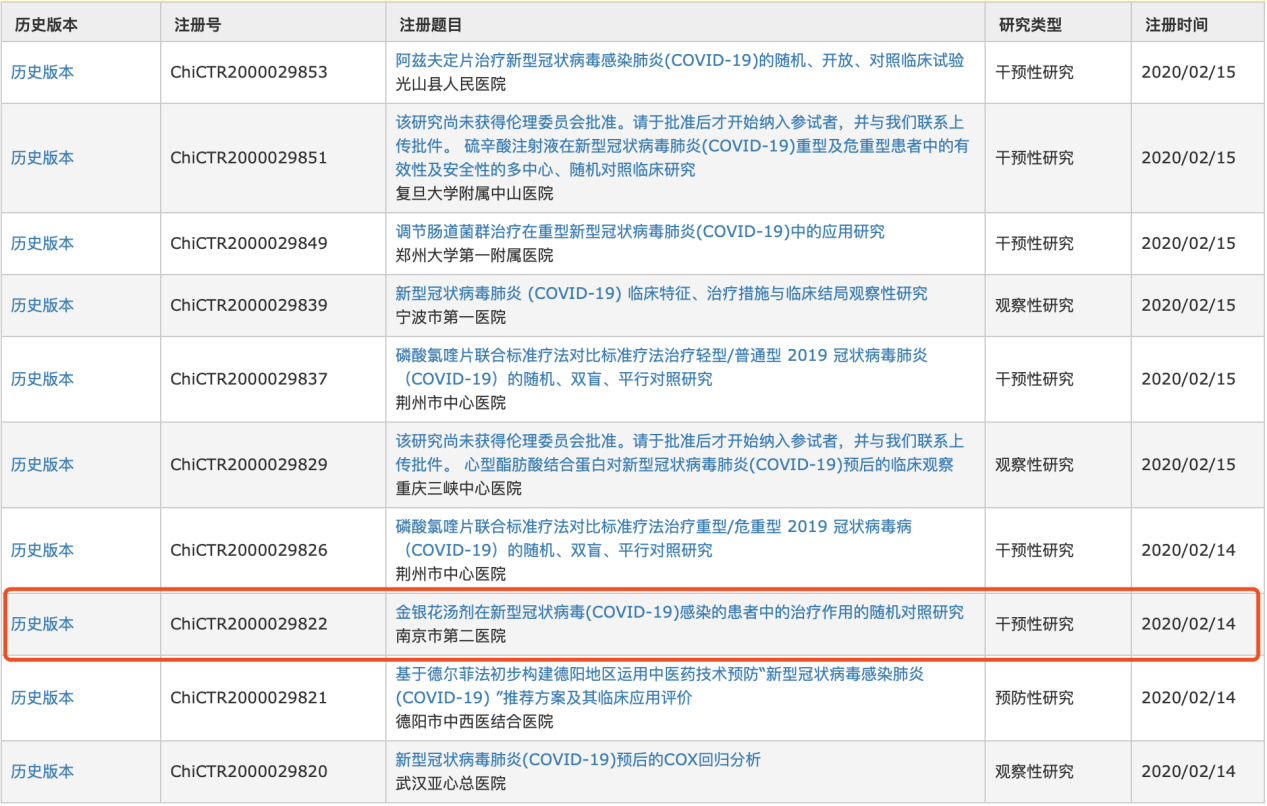Open 磷酸氯喹片 重型/危重型 trial title
Viewport: 1267px width, 806px height.
pyautogui.click(x=653, y=527)
